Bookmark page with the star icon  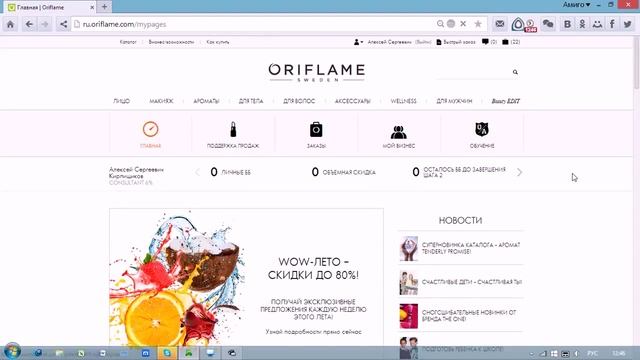pyautogui.click(x=478, y=24)
